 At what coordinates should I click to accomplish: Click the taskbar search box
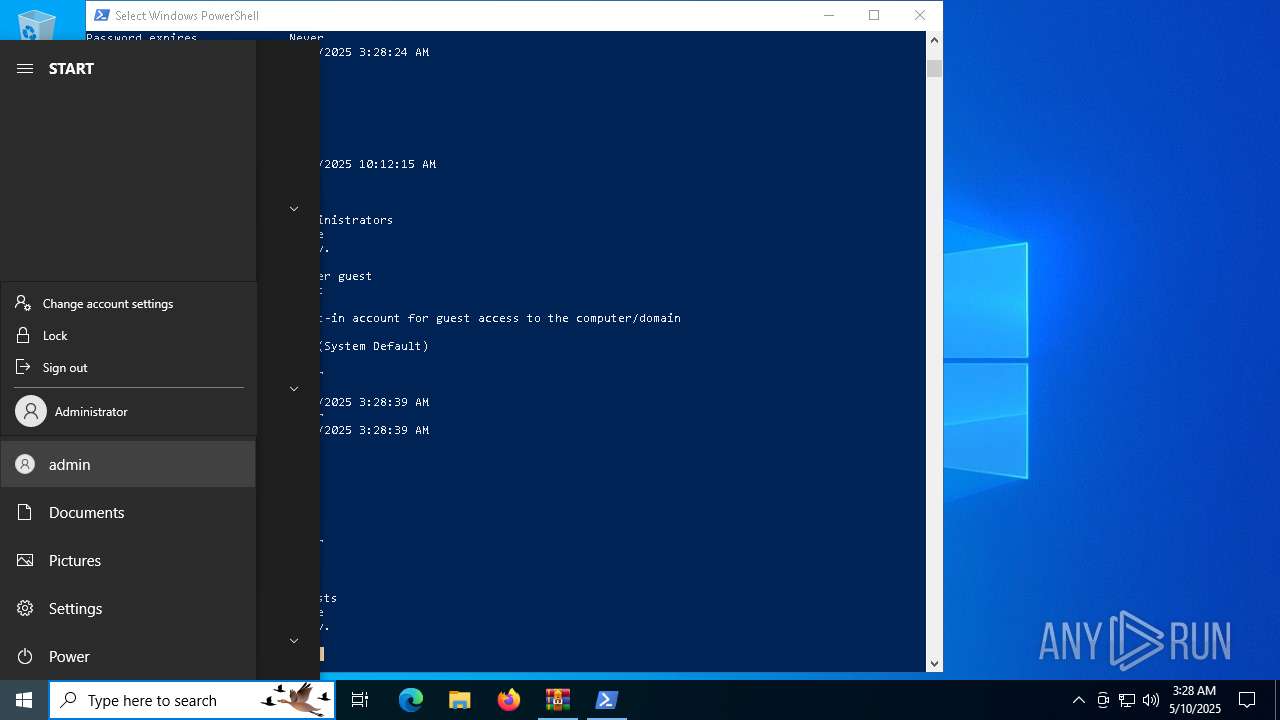[192, 700]
